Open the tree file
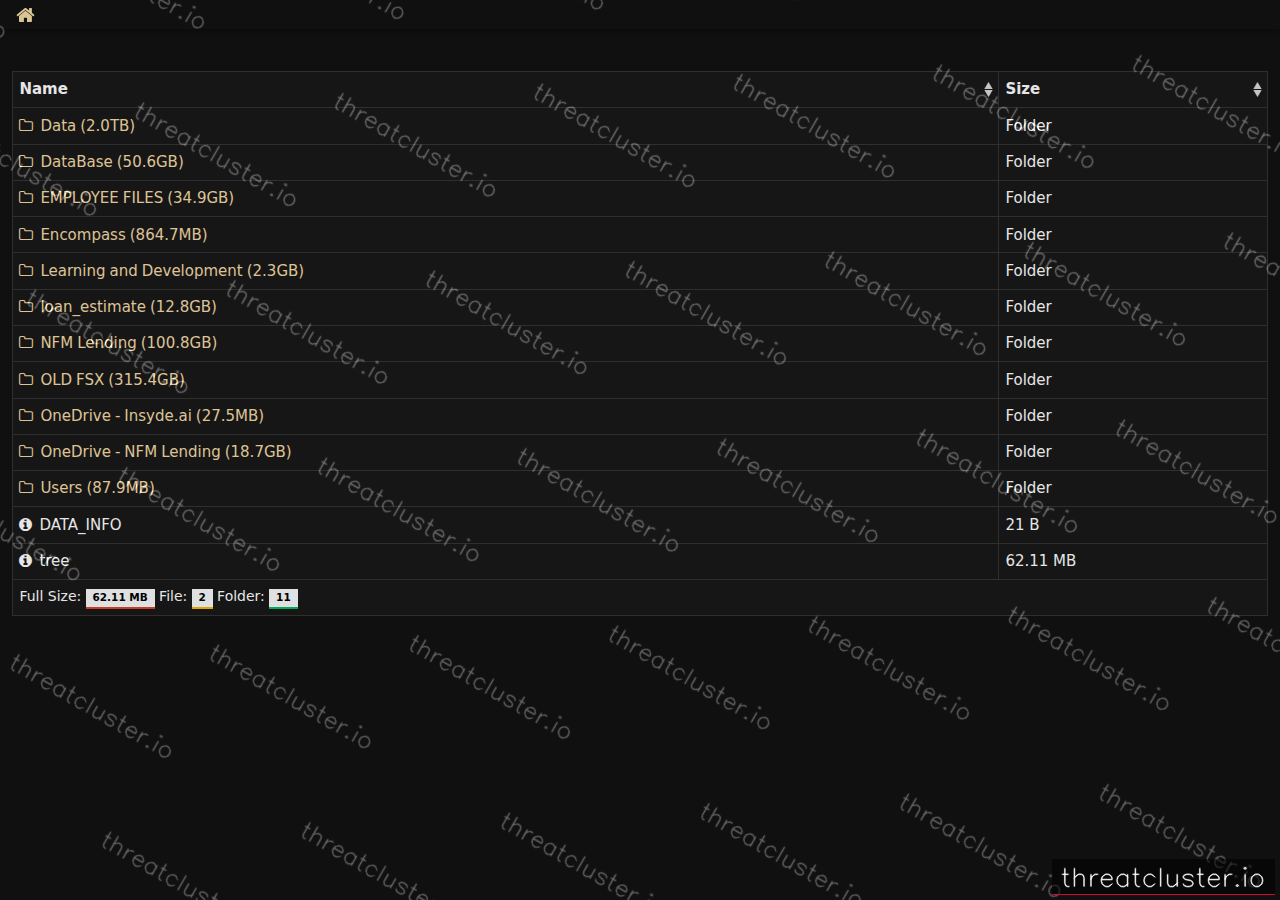The width and height of the screenshot is (1280, 900). pos(54,561)
